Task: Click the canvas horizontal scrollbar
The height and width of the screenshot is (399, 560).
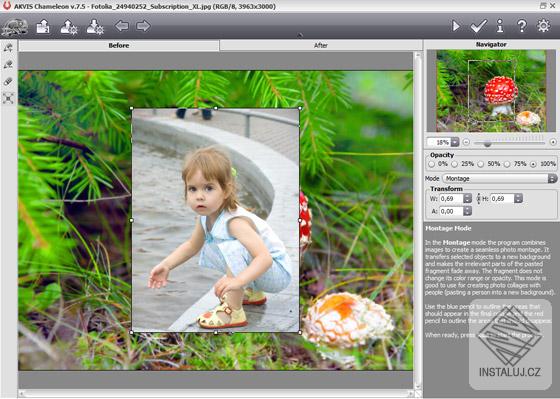Action: tap(216, 394)
